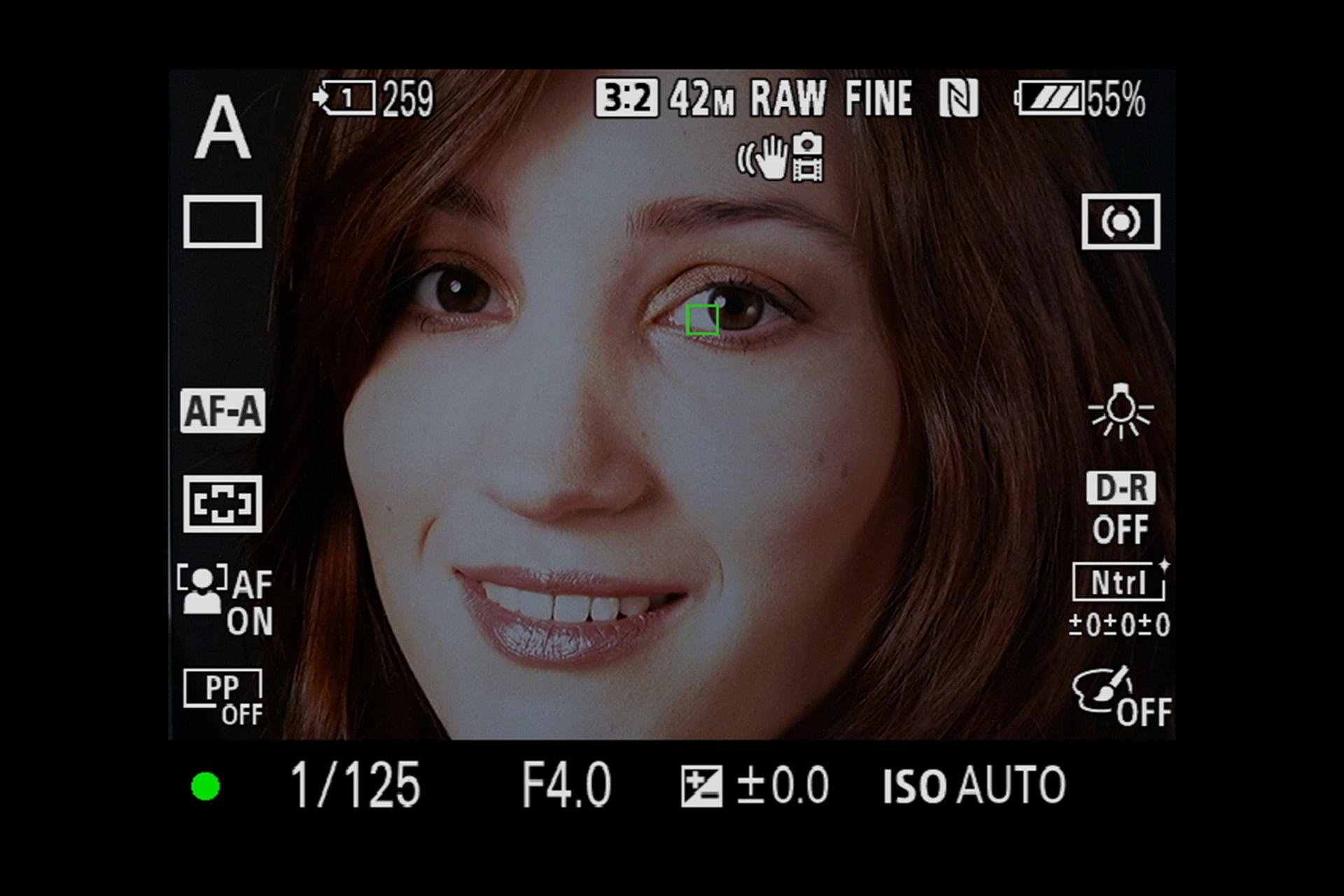Tap the single-shot drive mode rectangle icon
The image size is (1344, 896).
click(223, 221)
